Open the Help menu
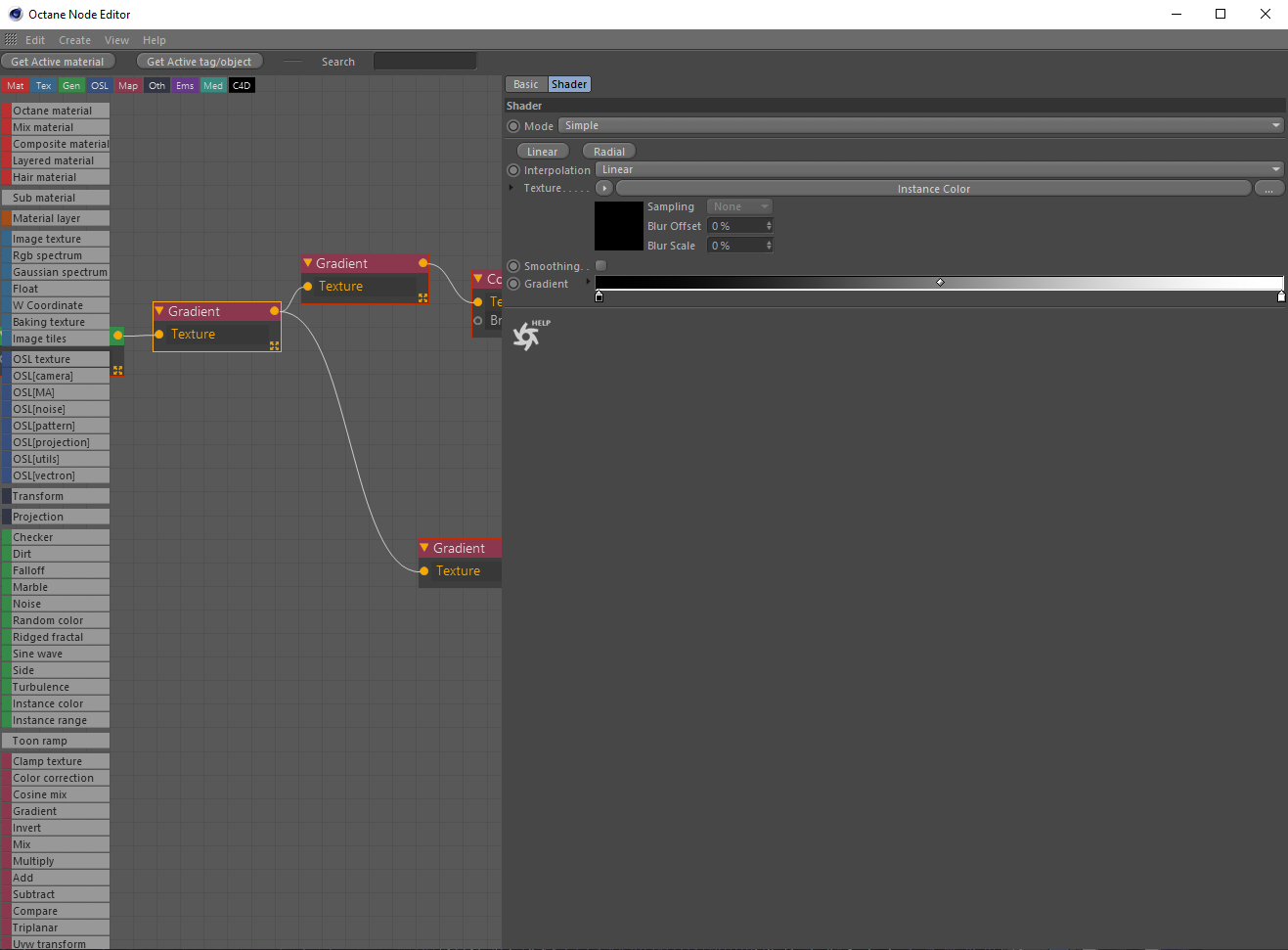This screenshot has width=1288, height=950. 155,40
